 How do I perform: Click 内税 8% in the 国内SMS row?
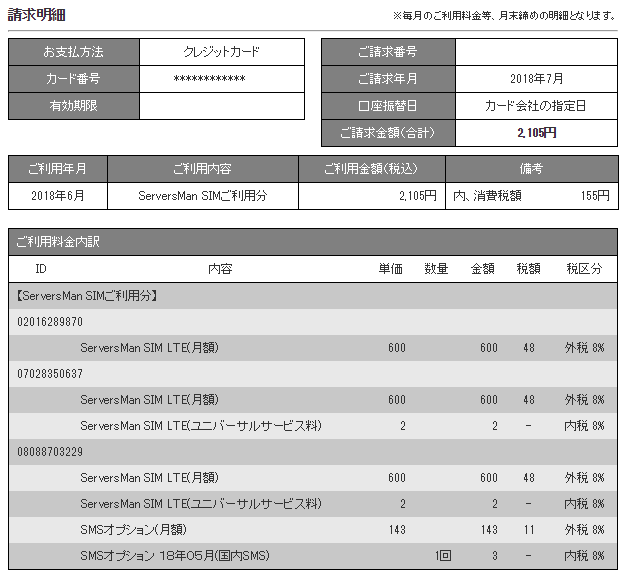point(584,556)
